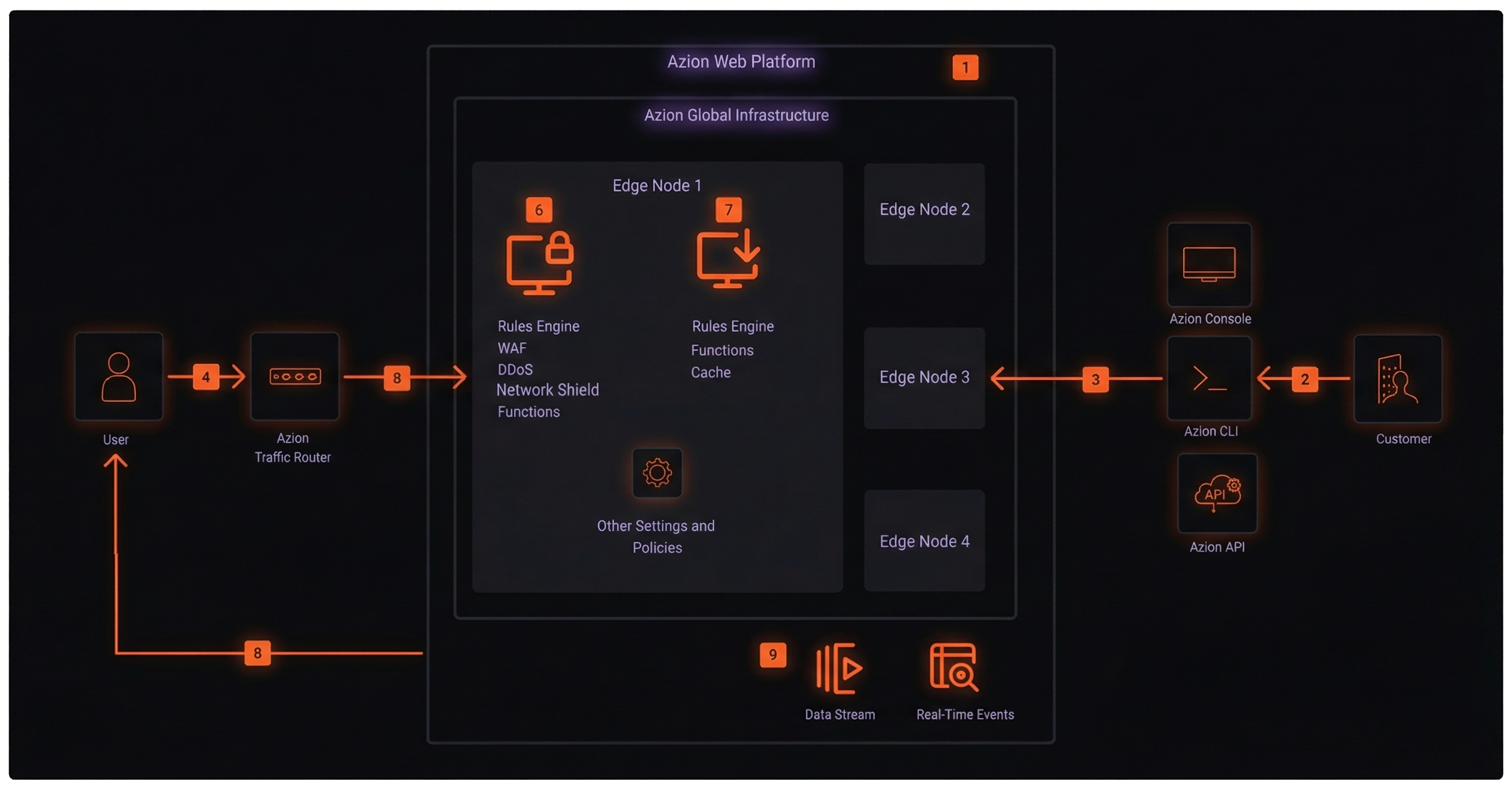1512x787 pixels.
Task: Click the monitor with download arrow icon
Action: tap(728, 258)
